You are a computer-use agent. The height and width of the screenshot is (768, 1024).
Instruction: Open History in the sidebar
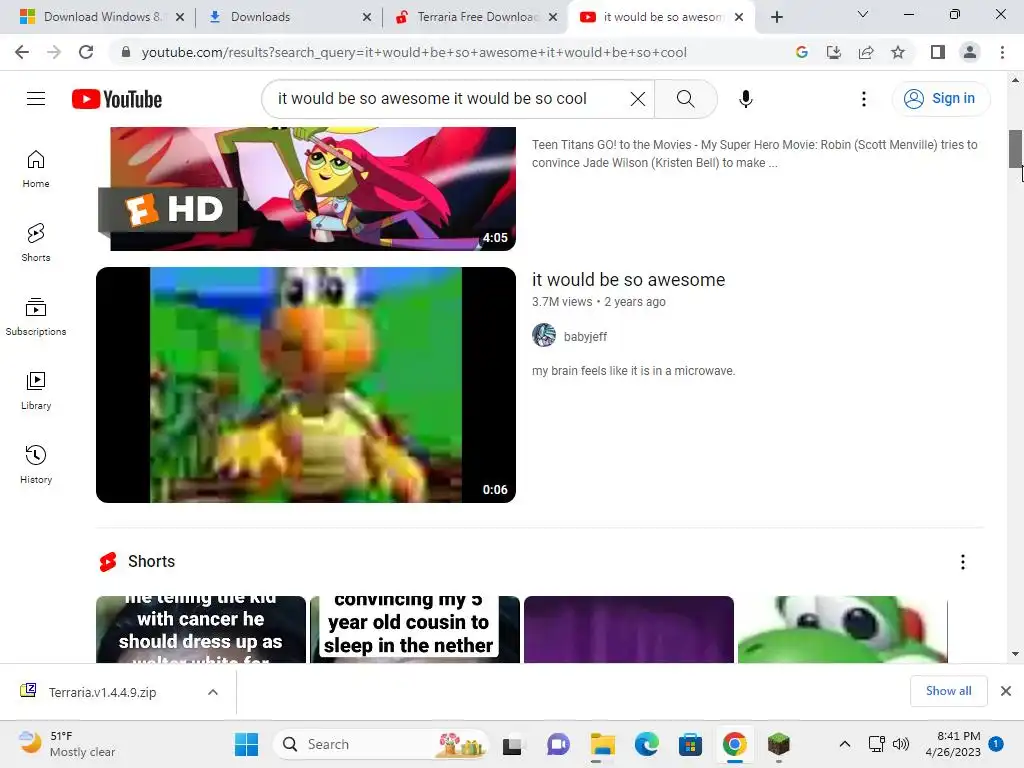pyautogui.click(x=36, y=464)
